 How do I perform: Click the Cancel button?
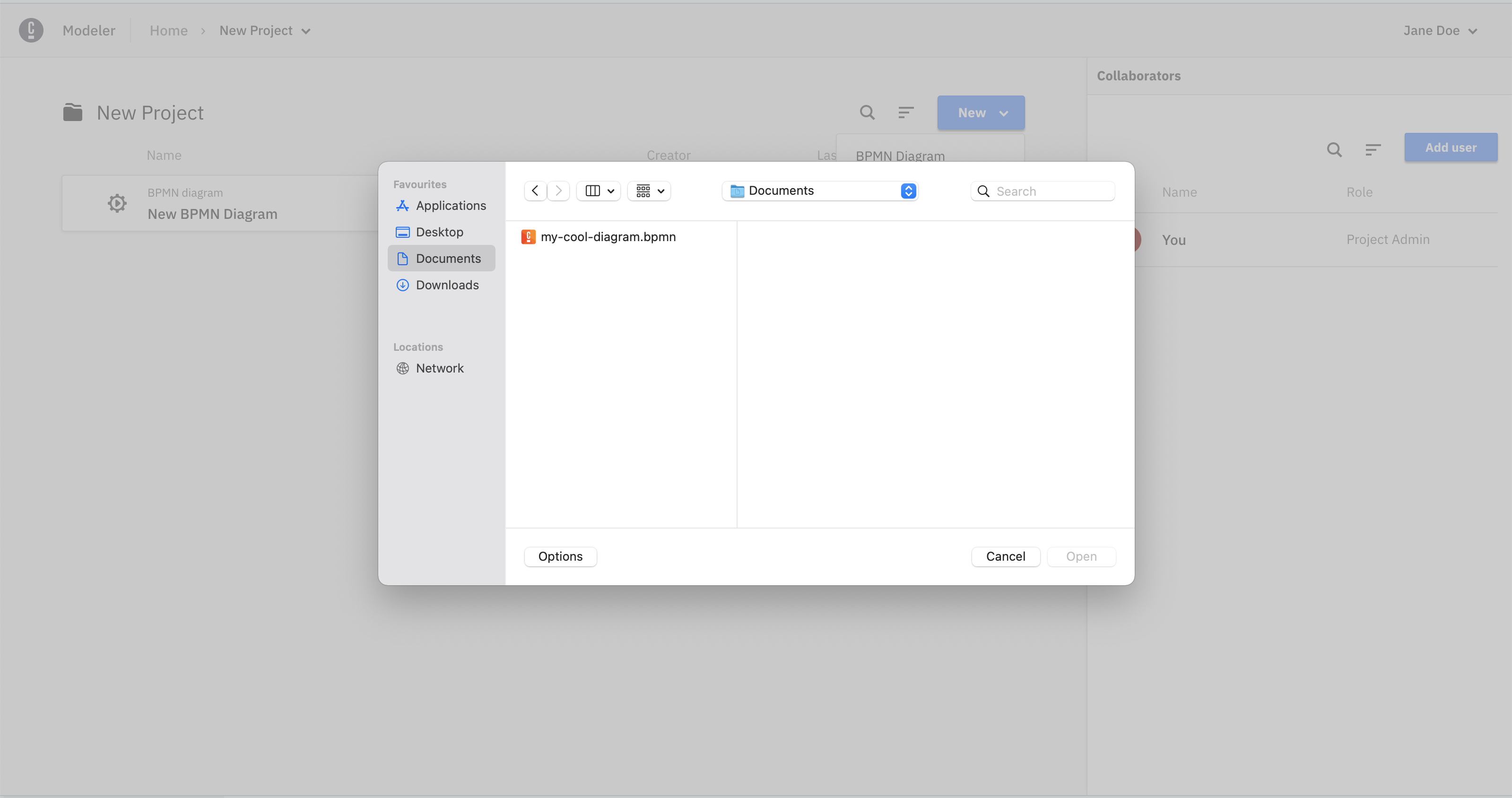point(1005,556)
